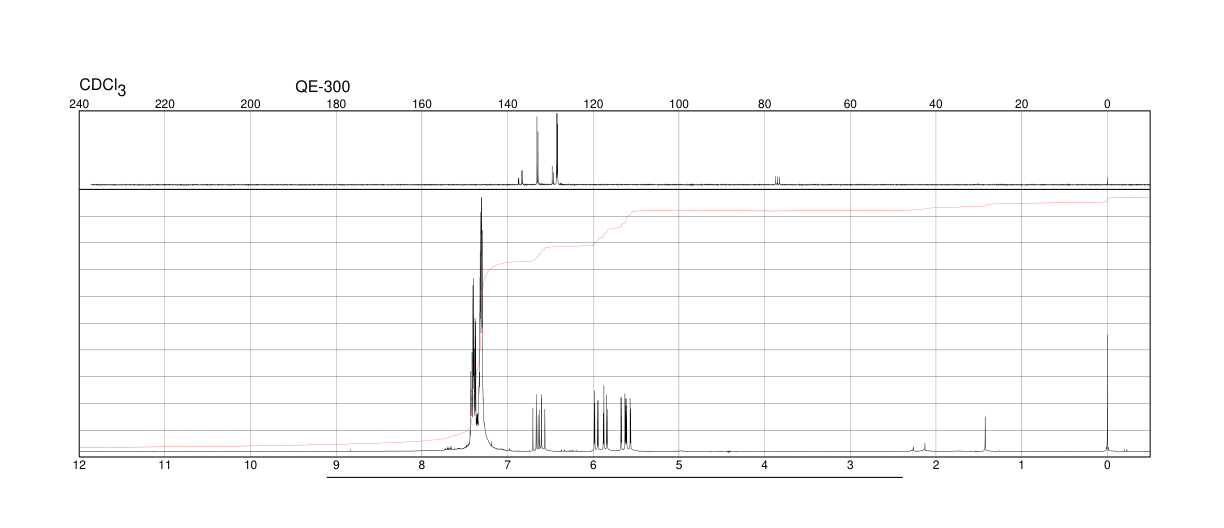The image size is (1224, 528).
Task: Click the 240 label on the carbon axis
Action: [79, 103]
